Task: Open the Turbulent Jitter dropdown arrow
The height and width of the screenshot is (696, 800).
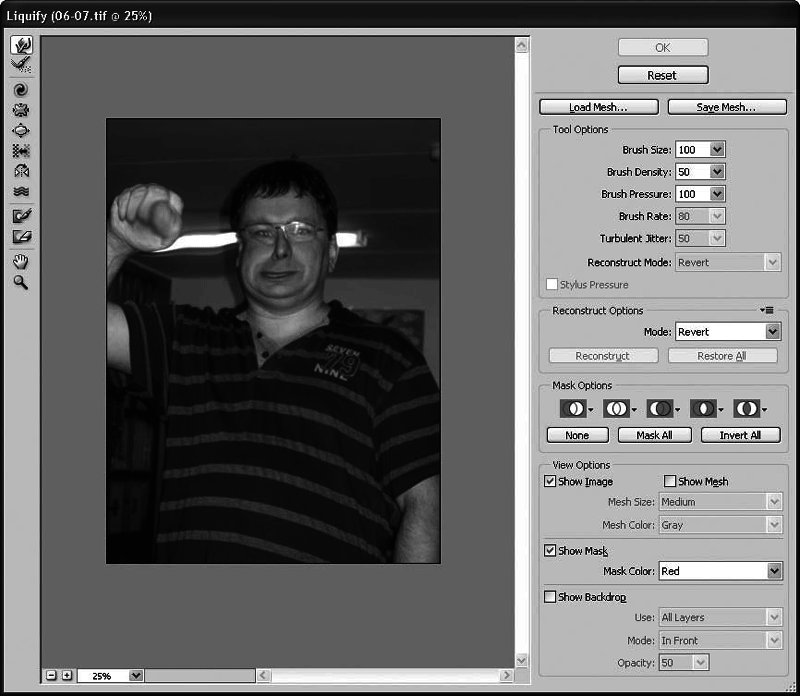Action: pos(717,238)
